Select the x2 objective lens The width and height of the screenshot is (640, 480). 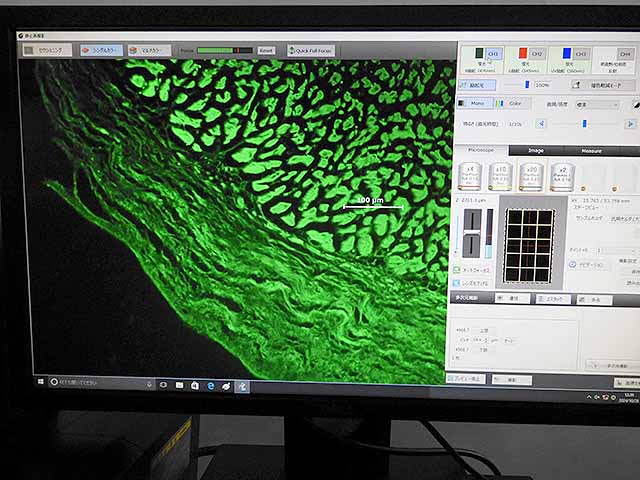click(x=562, y=176)
